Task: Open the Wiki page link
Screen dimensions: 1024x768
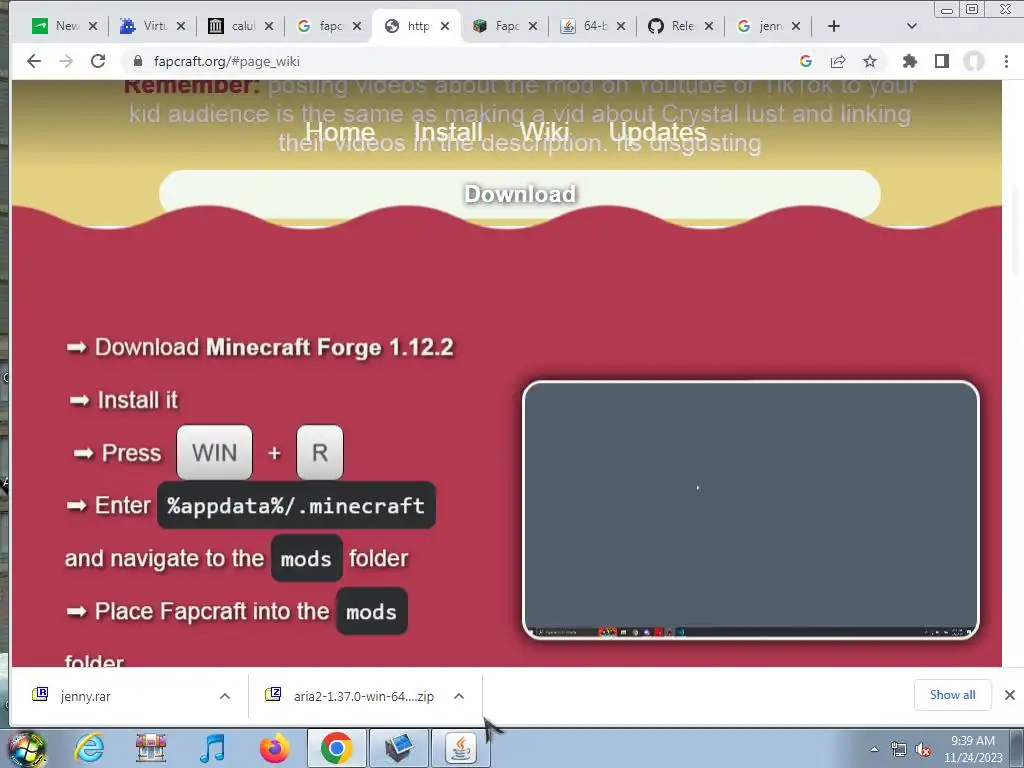Action: [545, 131]
